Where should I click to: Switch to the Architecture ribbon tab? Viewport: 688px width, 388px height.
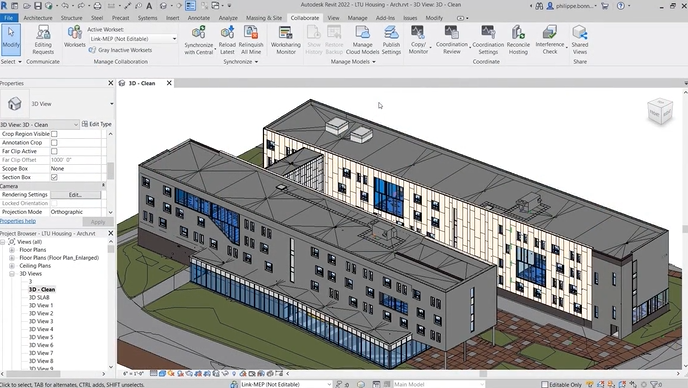pos(38,18)
